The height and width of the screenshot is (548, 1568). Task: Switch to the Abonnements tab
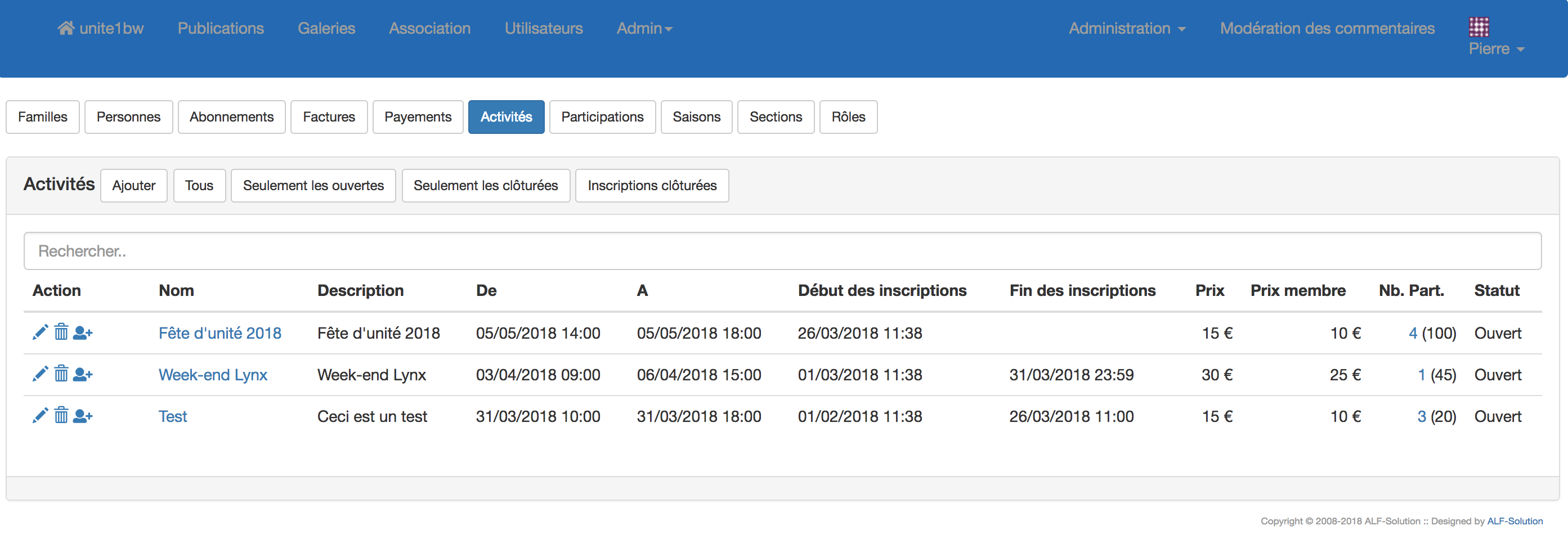[x=231, y=117]
